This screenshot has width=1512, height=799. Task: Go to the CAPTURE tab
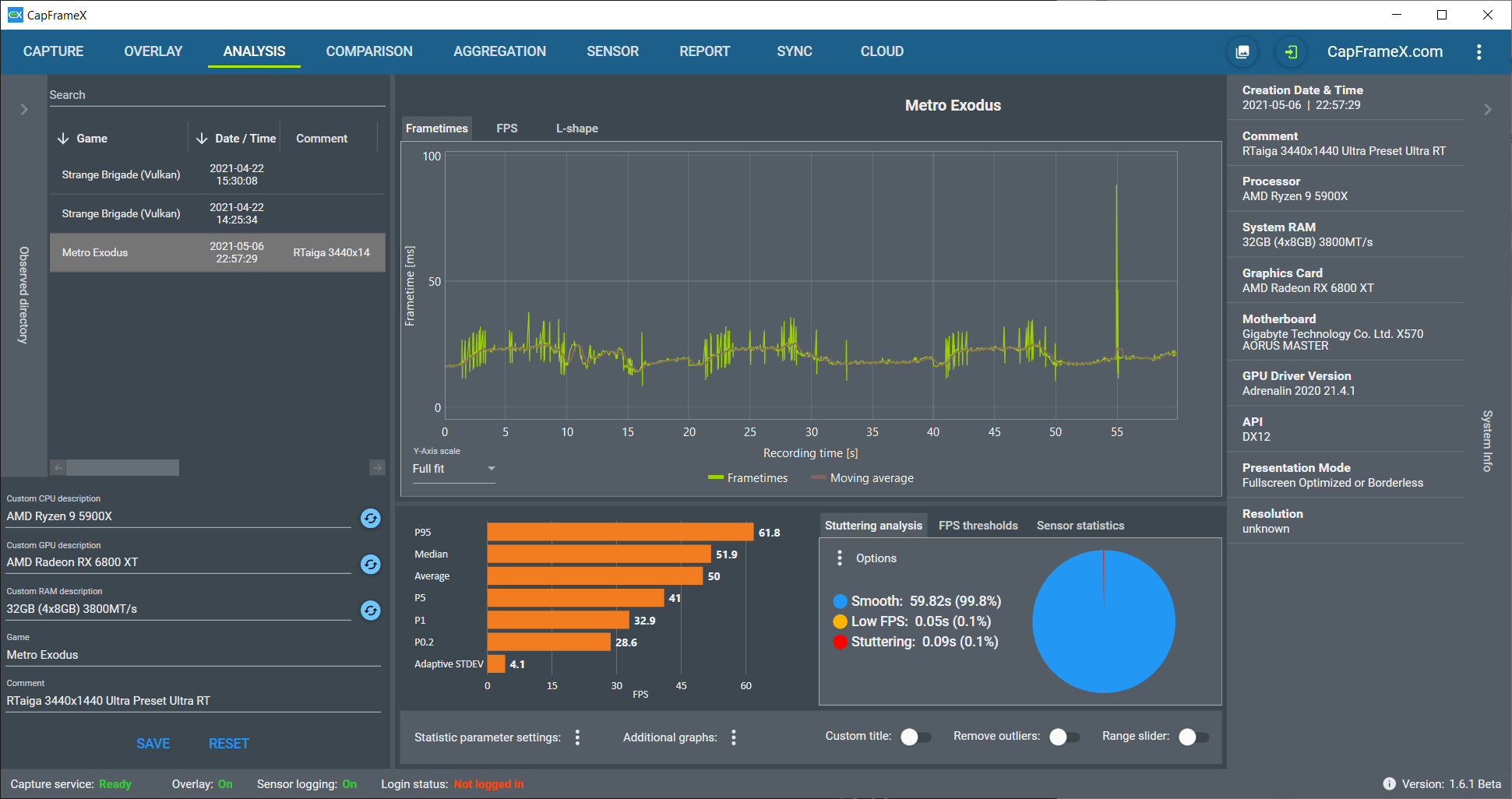pyautogui.click(x=53, y=51)
